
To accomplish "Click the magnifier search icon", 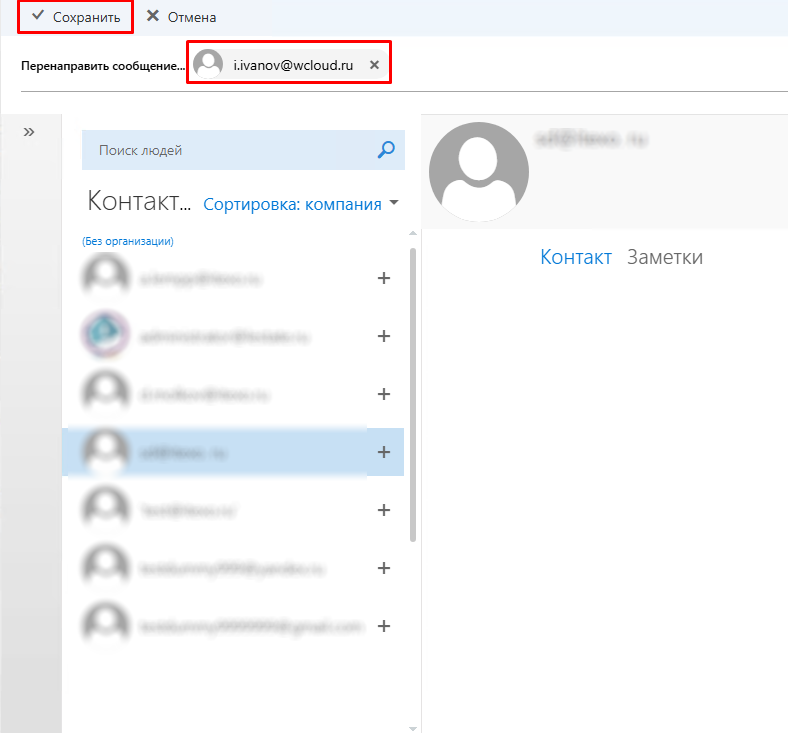I will pyautogui.click(x=386, y=150).
